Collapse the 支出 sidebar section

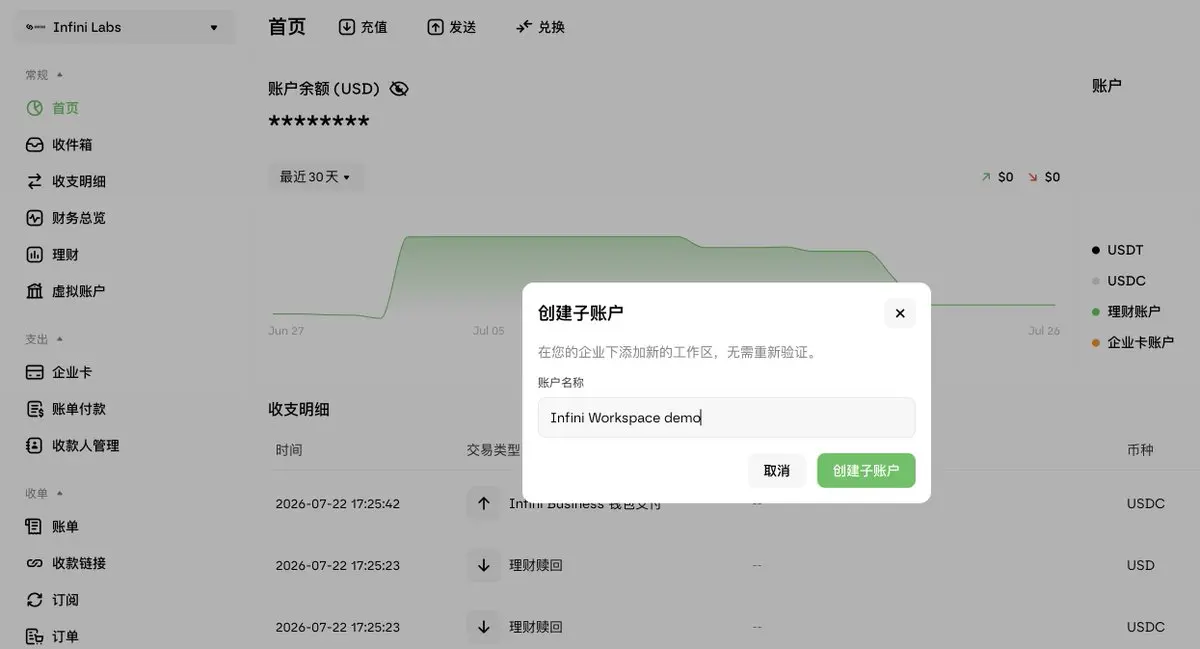click(44, 340)
